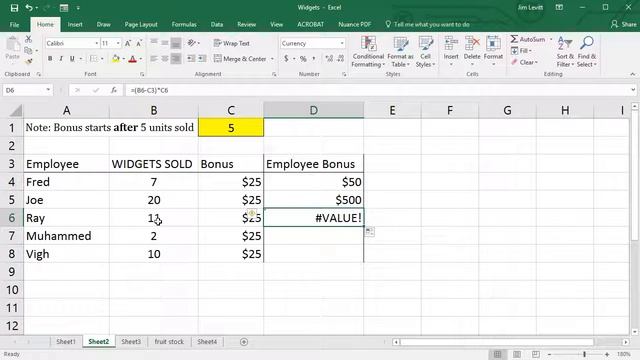Undo the last action
The image size is (640, 360).
pyautogui.click(x=29, y=8)
